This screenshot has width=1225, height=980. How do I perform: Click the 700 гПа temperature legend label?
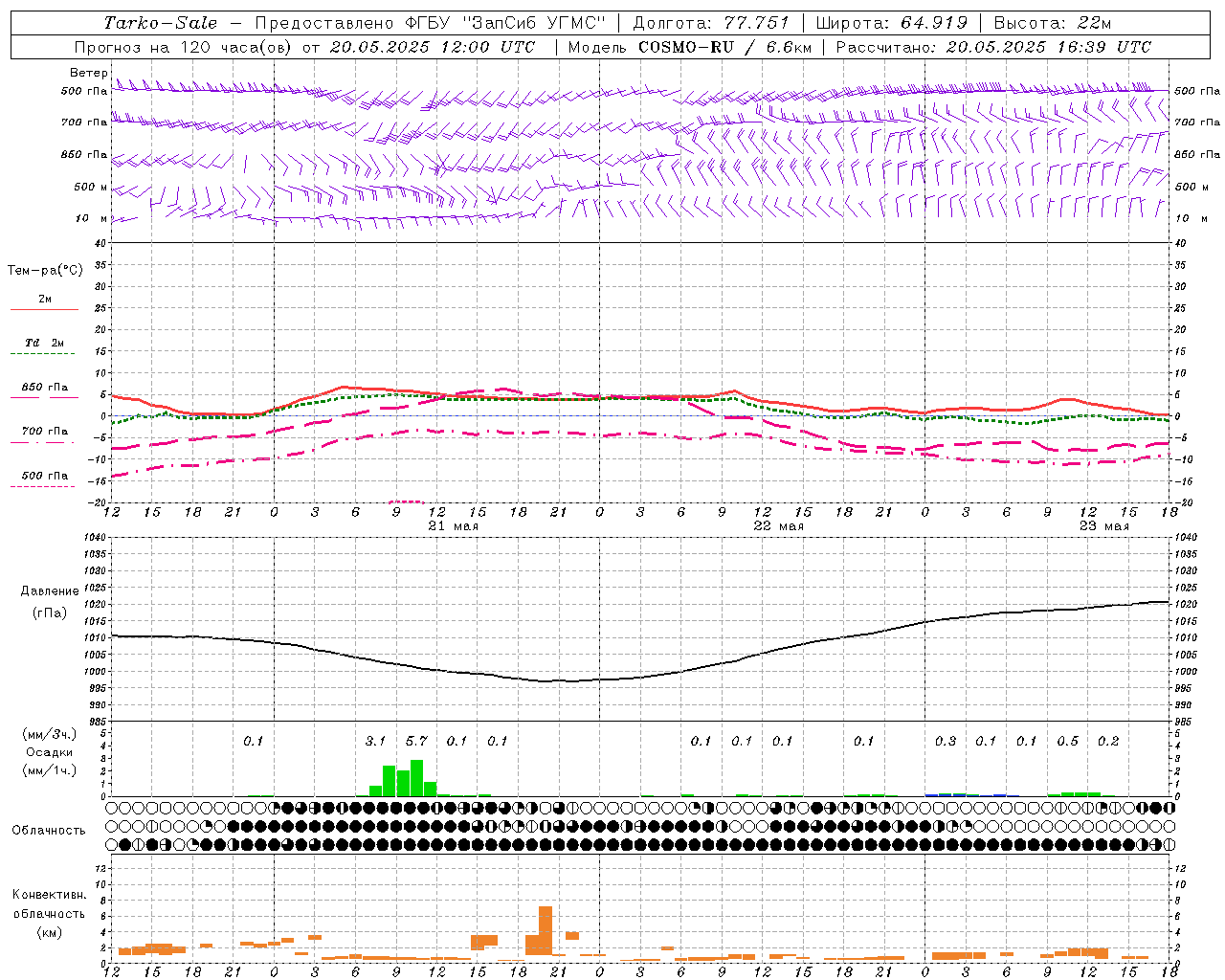coord(45,432)
